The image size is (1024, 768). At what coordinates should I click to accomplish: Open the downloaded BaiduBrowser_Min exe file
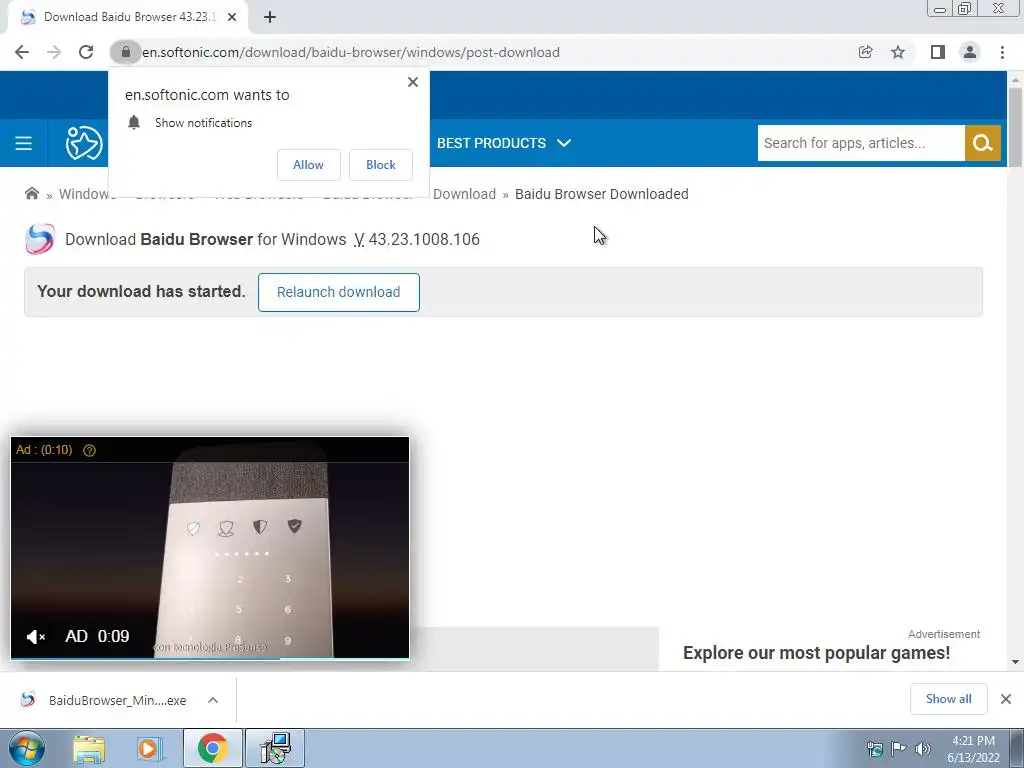click(103, 700)
